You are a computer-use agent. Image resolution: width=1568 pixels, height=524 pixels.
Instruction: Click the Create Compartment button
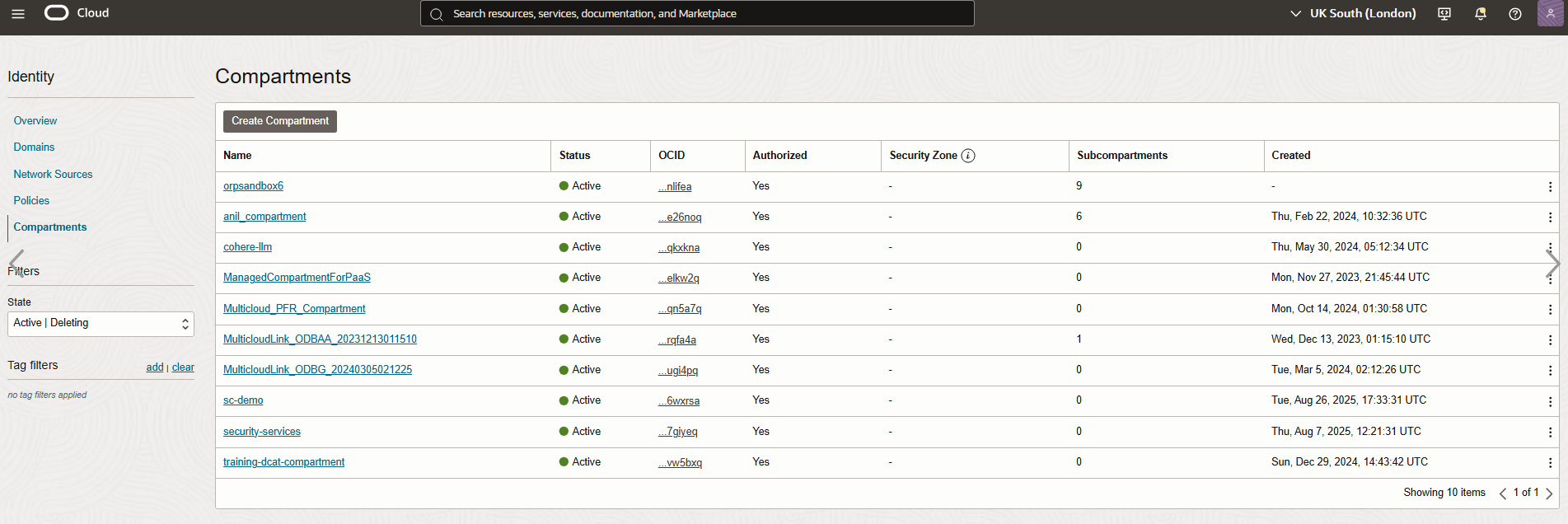pyautogui.click(x=279, y=121)
